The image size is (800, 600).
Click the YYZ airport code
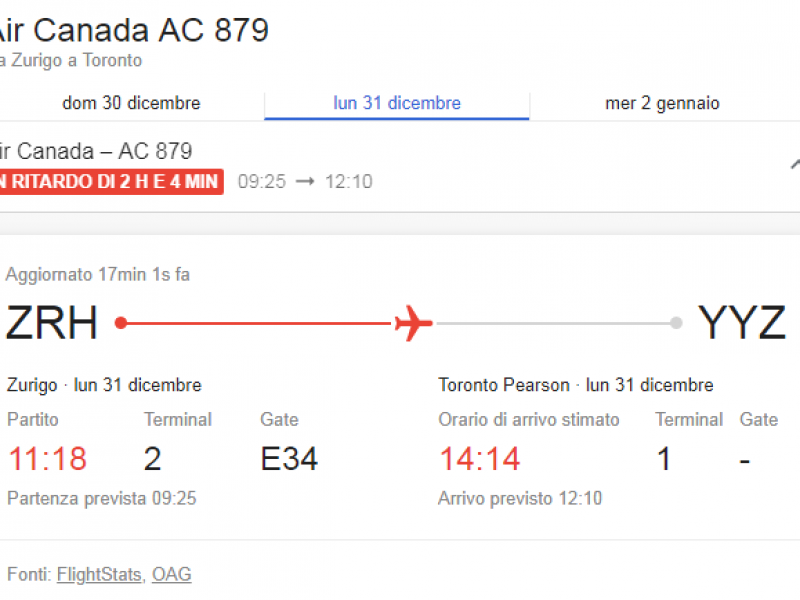click(741, 322)
